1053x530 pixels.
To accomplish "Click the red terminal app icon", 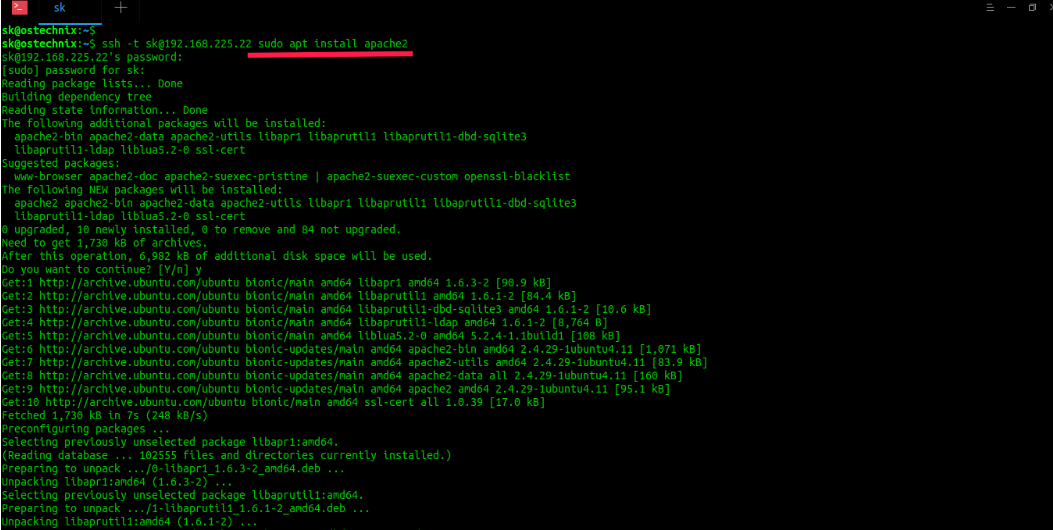I will [19, 8].
